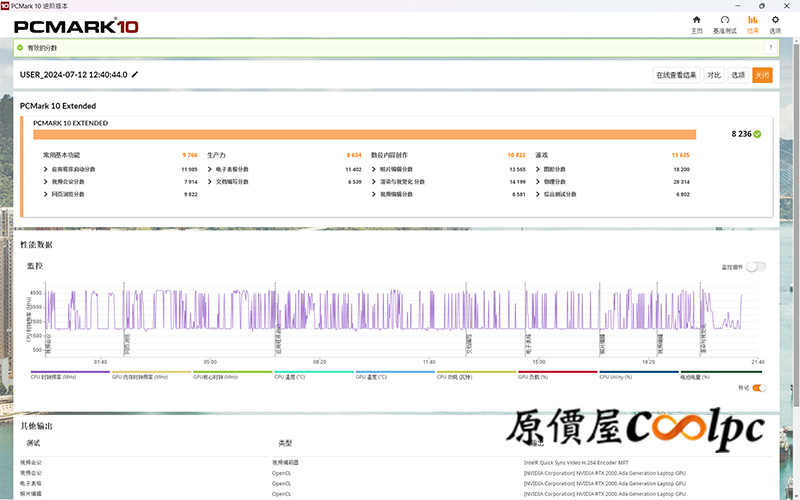Click the 在线查看结果 button

(676, 75)
